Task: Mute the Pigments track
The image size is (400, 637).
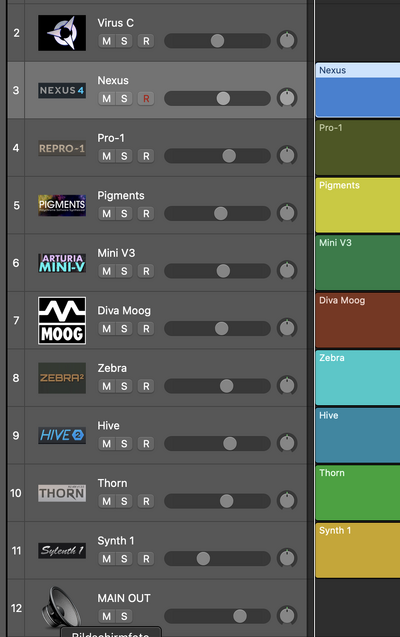Action: coord(106,214)
